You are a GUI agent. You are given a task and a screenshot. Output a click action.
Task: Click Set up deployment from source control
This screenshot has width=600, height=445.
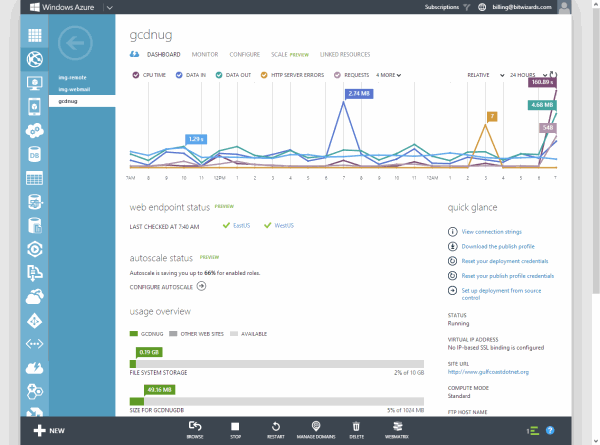[501, 294]
